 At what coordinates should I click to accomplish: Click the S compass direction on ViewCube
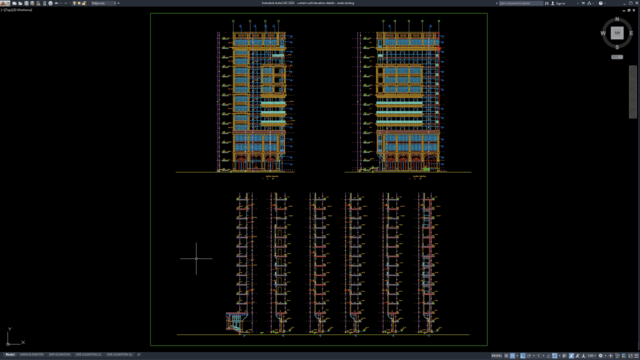pos(617,47)
